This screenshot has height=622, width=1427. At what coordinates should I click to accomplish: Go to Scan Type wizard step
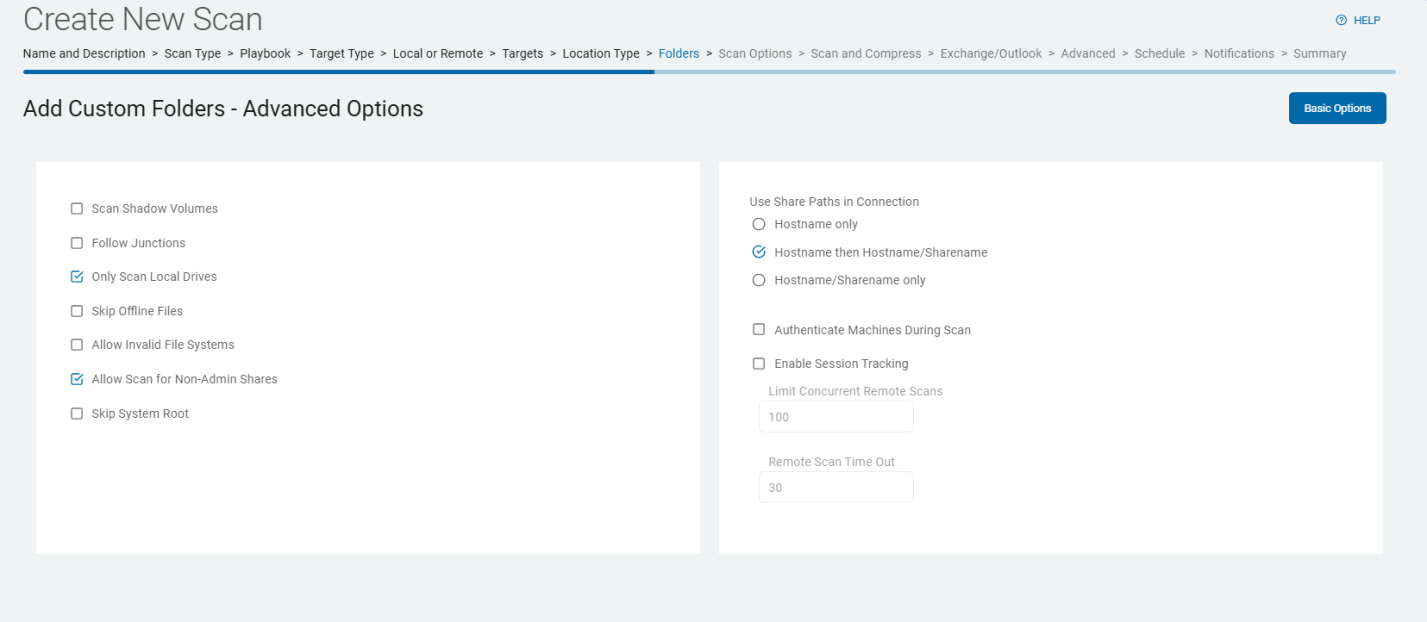point(192,54)
